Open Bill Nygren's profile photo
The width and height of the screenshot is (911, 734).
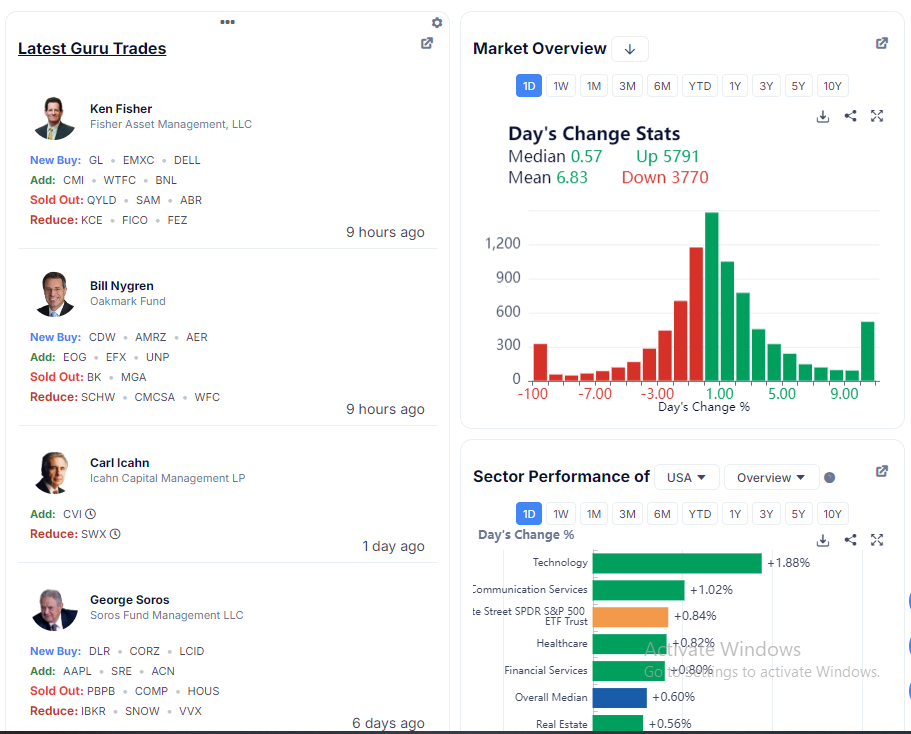(x=54, y=294)
